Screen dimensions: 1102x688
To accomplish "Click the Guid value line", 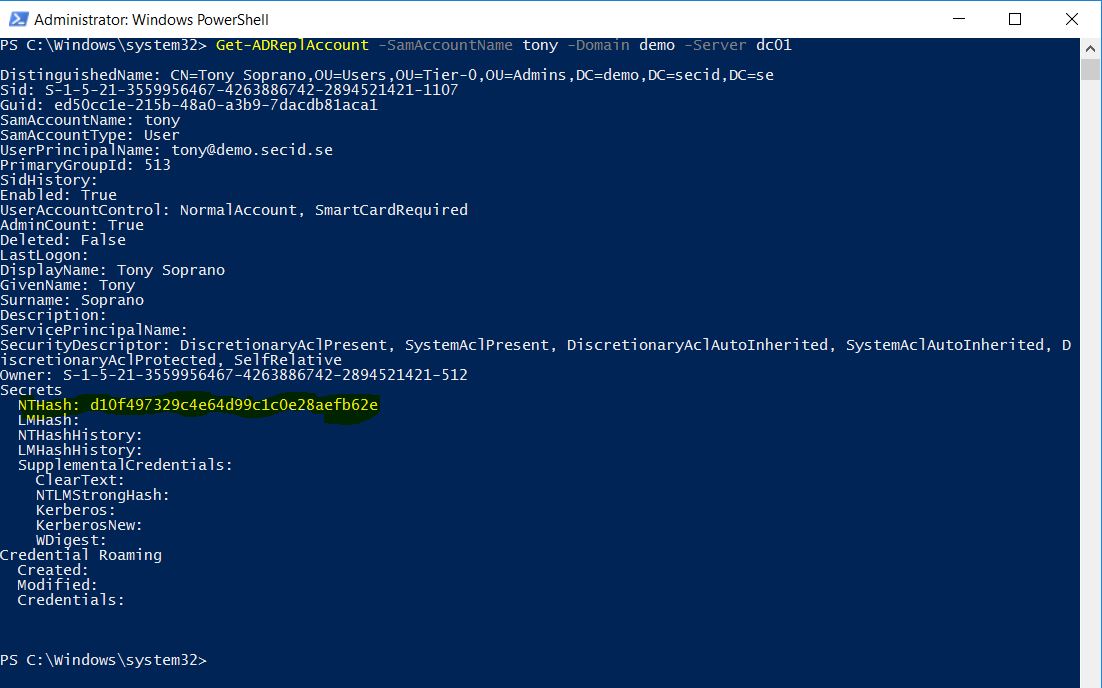I will tap(189, 105).
